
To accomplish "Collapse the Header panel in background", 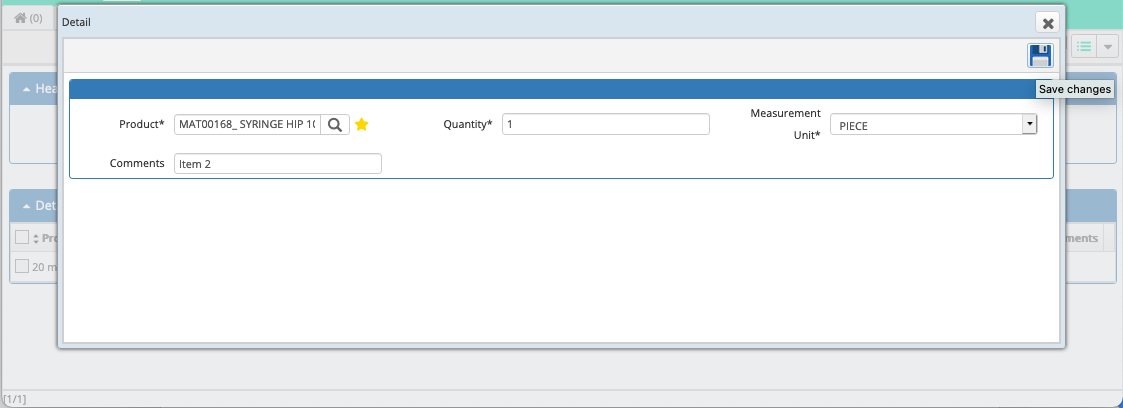I will pyautogui.click(x=26, y=89).
